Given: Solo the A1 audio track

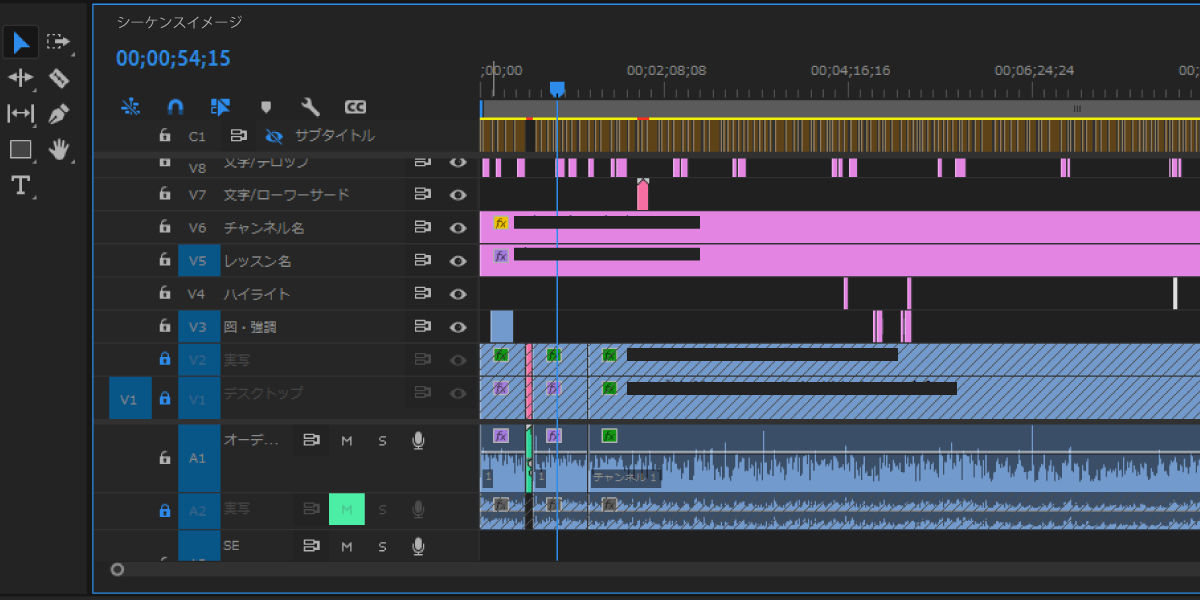Looking at the screenshot, I should [382, 441].
